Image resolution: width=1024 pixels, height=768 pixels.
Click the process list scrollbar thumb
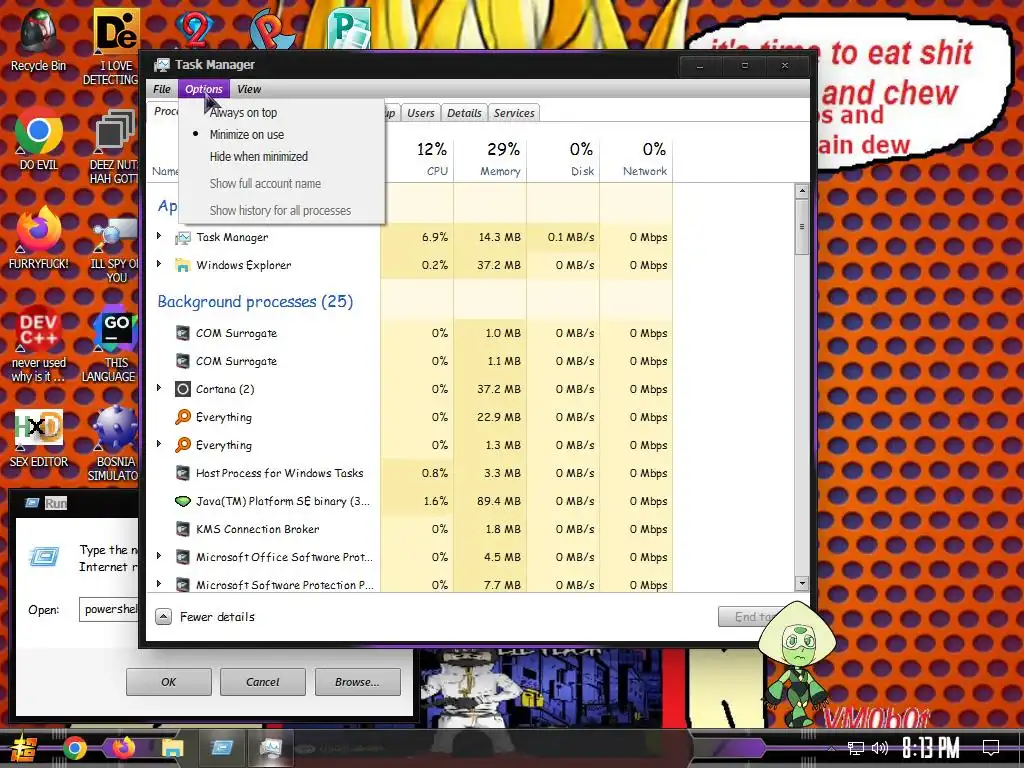802,227
